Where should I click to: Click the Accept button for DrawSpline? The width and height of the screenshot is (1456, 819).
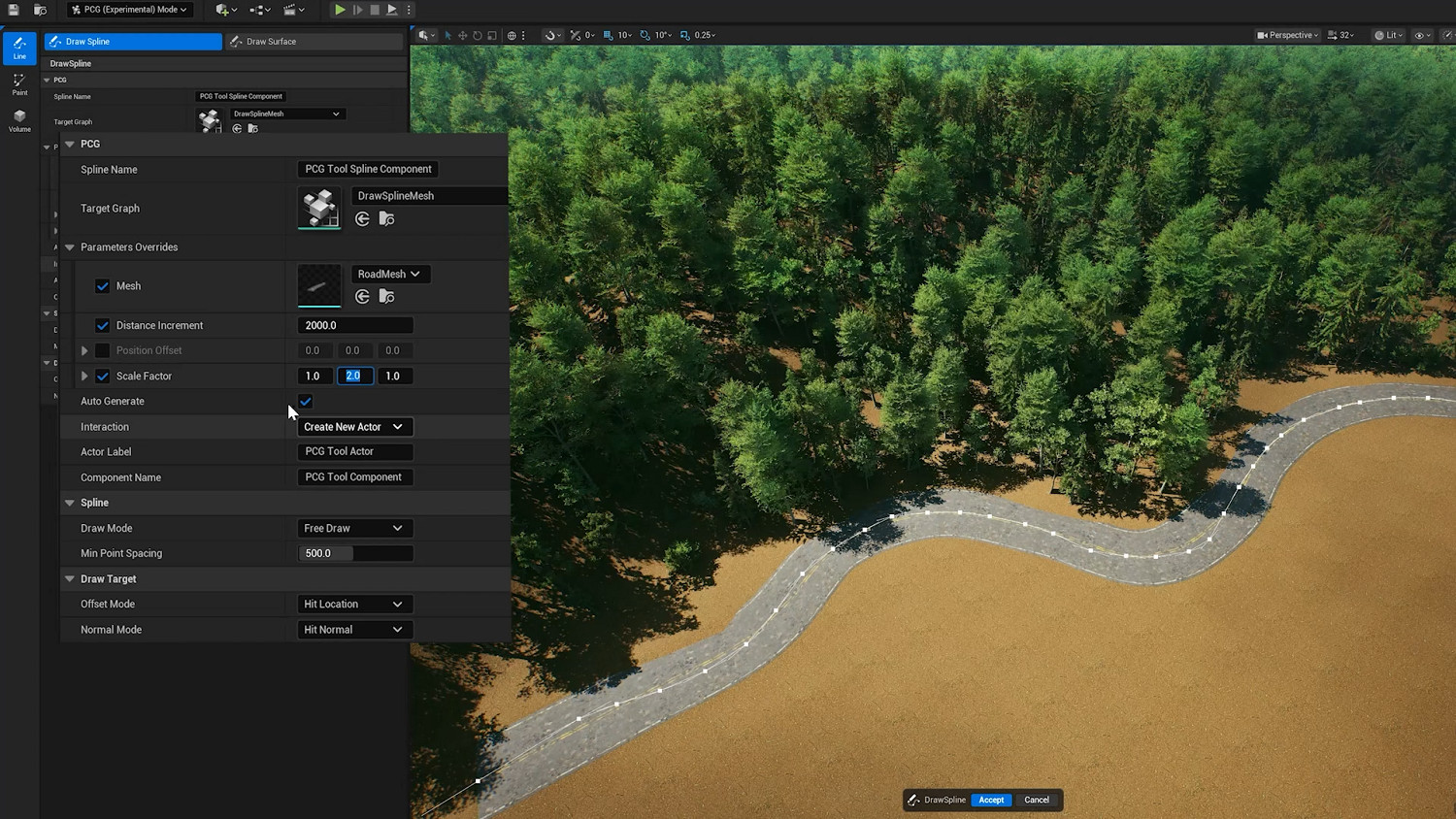991,800
